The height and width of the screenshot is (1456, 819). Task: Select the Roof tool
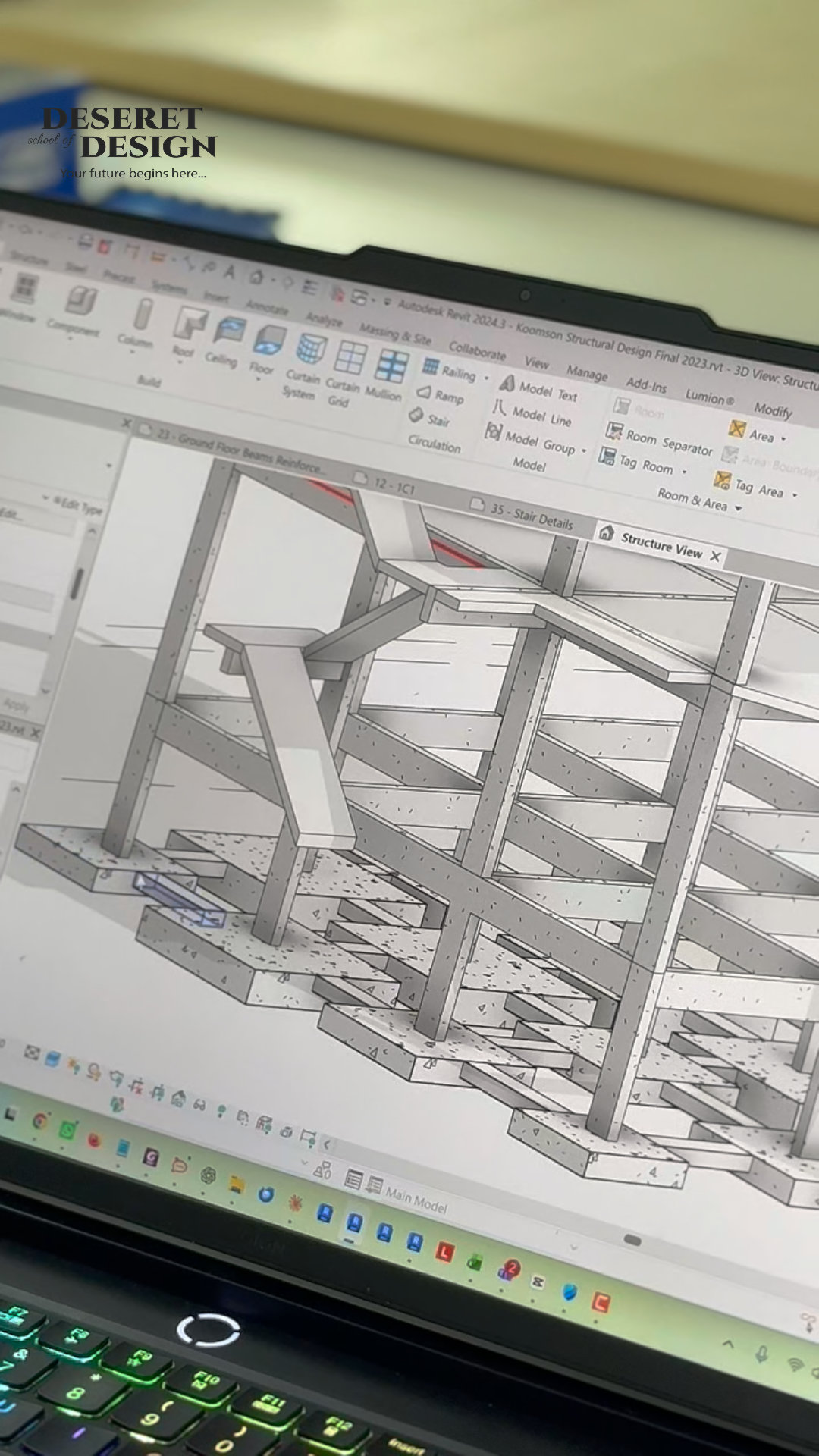pos(187,332)
